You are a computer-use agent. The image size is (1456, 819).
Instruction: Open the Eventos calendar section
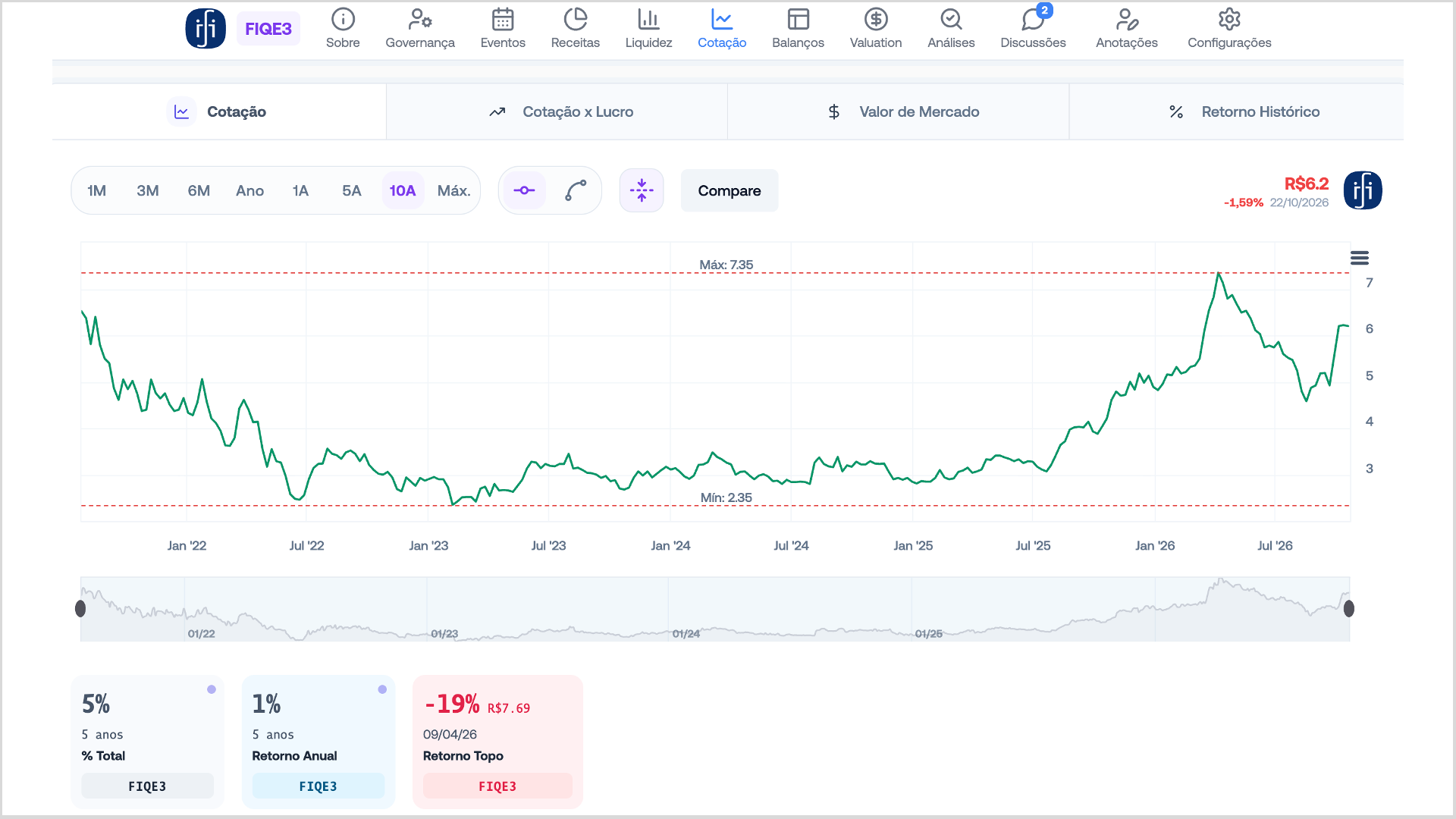503,29
